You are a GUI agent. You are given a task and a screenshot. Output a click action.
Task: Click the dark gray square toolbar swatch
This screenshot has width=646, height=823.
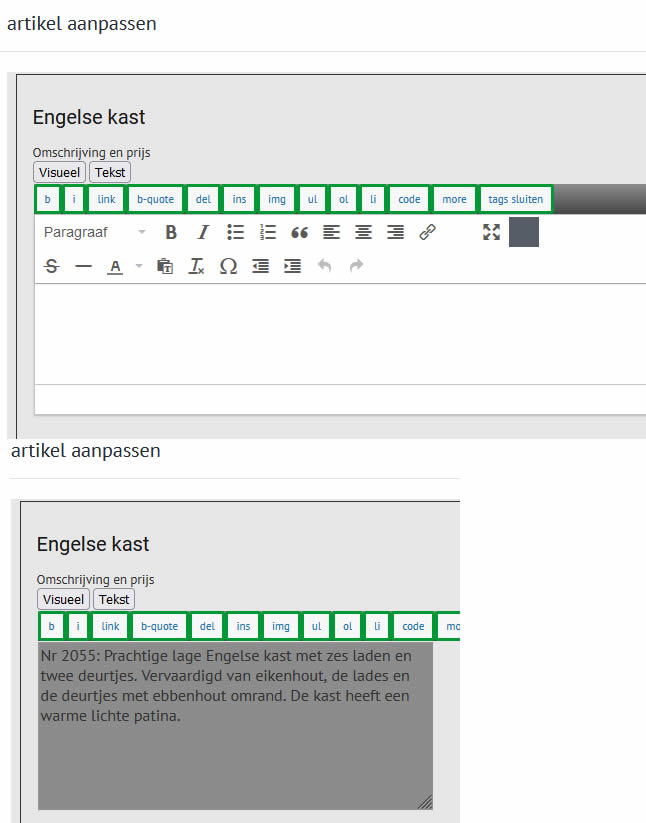(524, 232)
